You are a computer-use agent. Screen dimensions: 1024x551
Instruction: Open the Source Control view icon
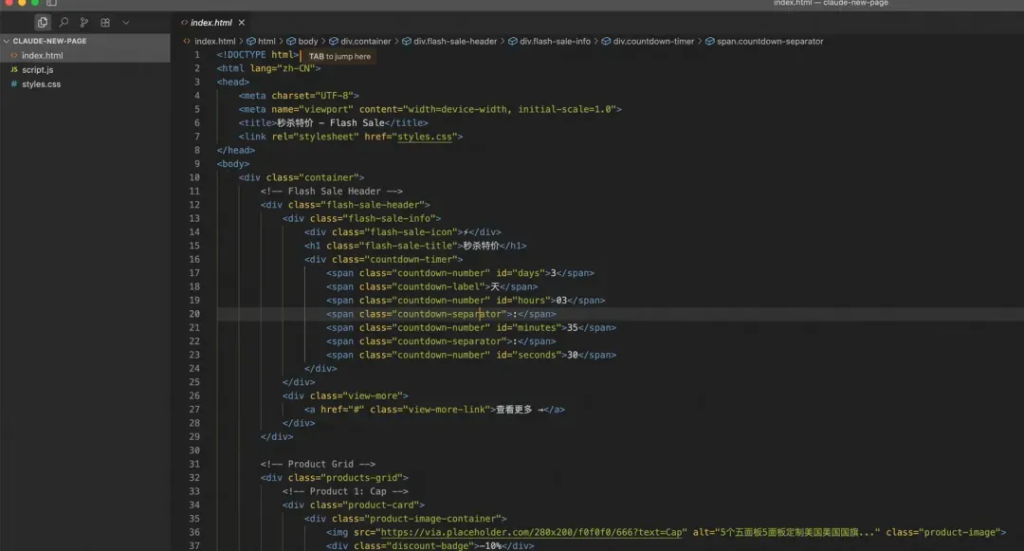click(x=84, y=22)
